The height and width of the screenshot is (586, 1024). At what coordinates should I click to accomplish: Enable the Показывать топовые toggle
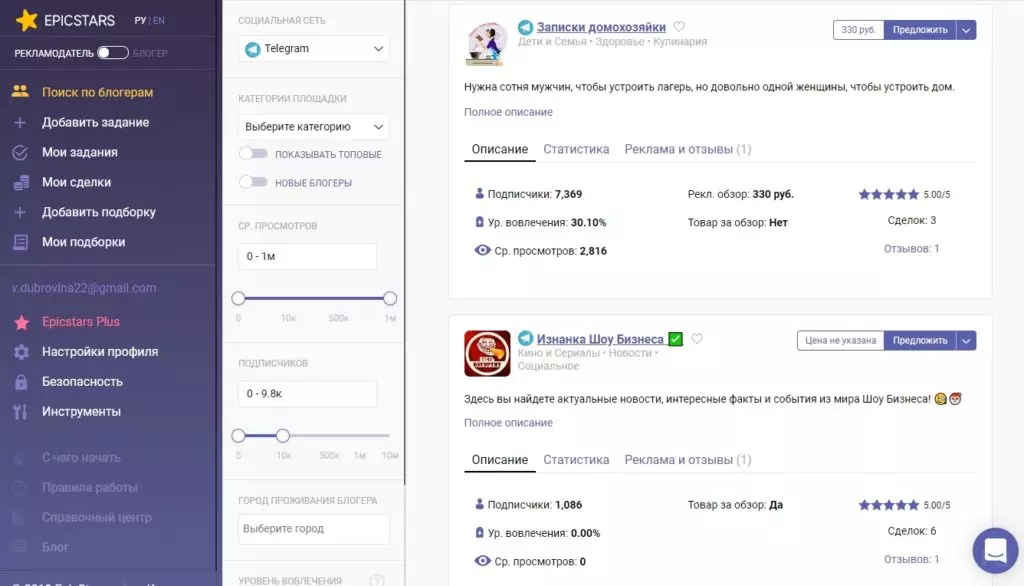click(x=253, y=154)
